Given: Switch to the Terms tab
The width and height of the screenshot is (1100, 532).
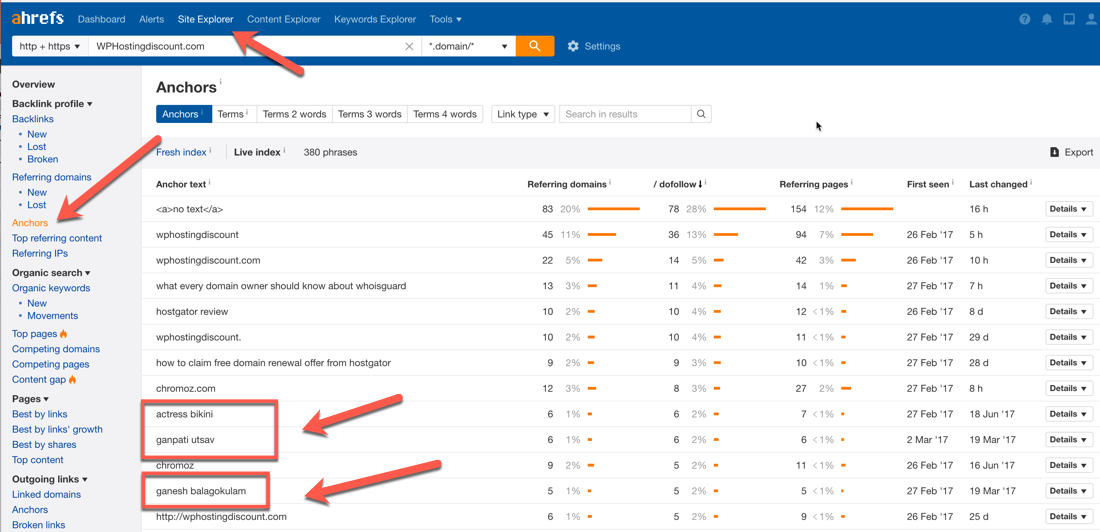Looking at the screenshot, I should click(x=233, y=114).
